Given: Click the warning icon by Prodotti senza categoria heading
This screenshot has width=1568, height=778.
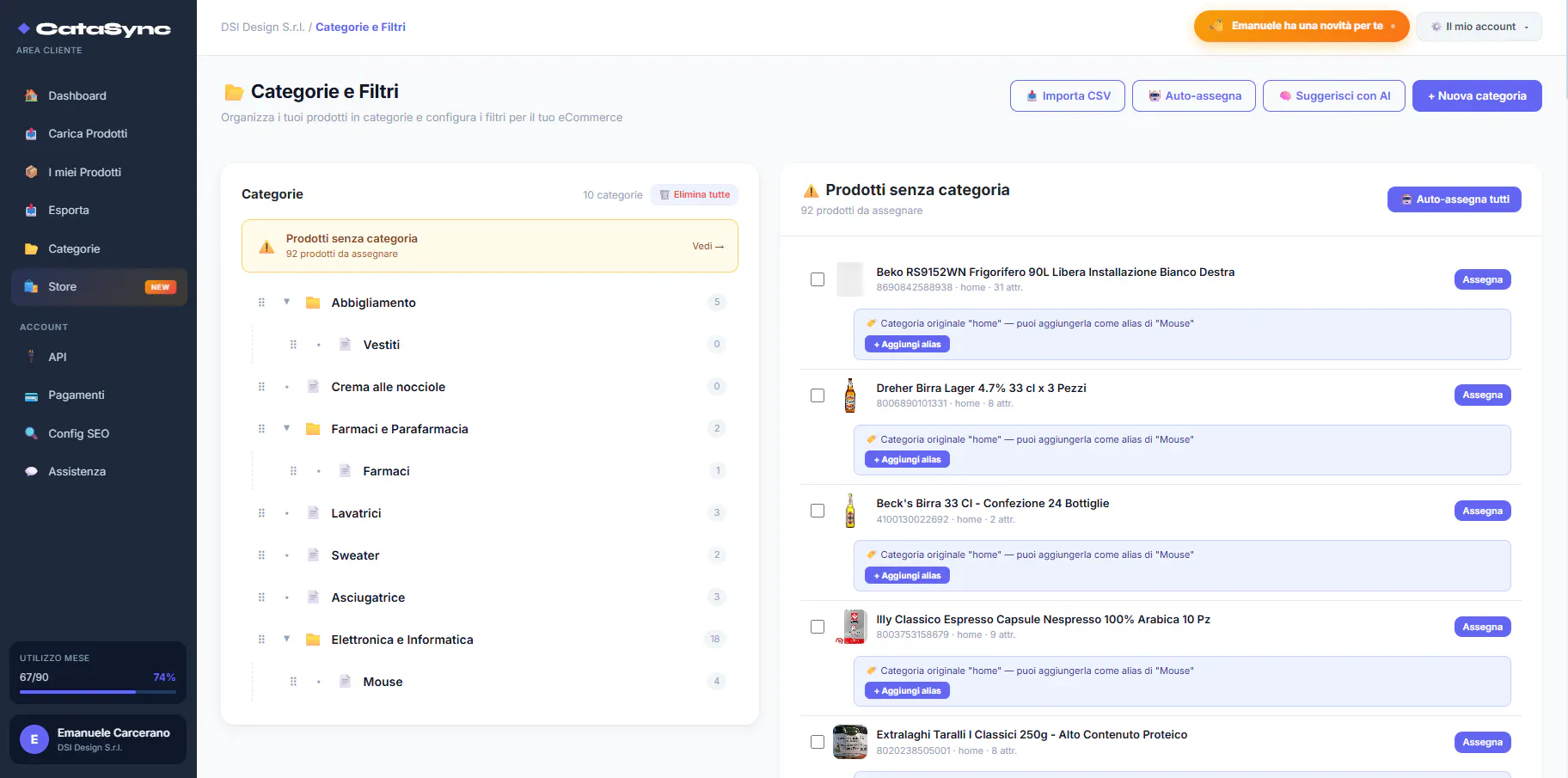Looking at the screenshot, I should (x=811, y=191).
